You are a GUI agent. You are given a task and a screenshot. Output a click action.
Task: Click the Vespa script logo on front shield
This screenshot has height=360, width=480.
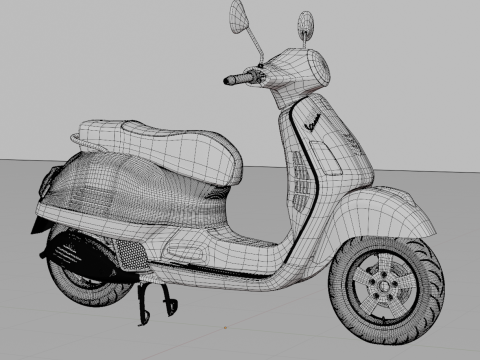[x=314, y=122]
